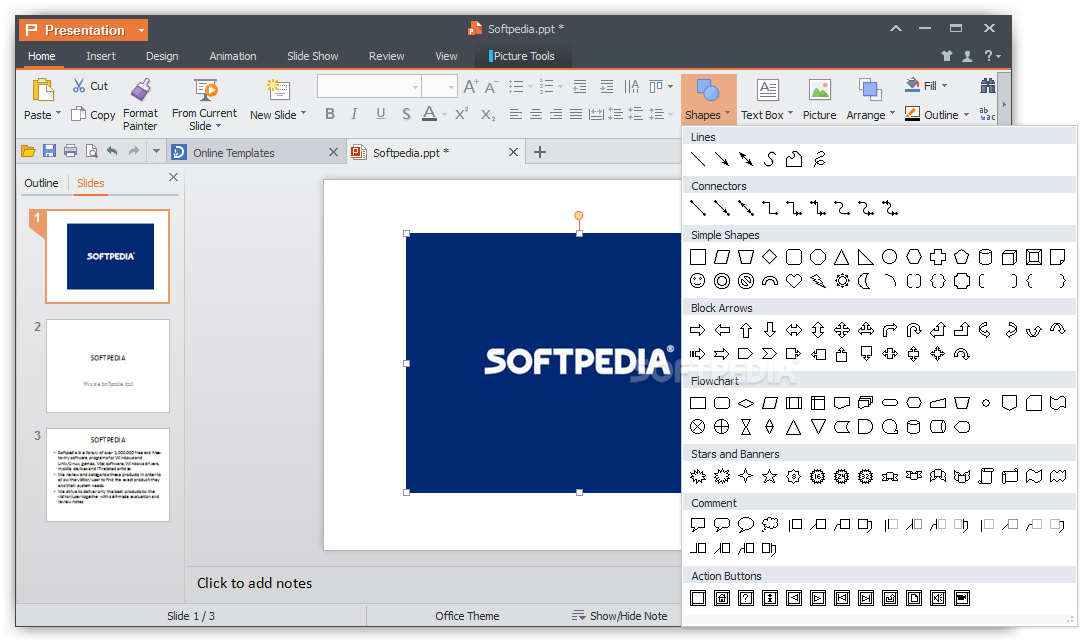
Task: Select the freeform curve line shape
Action: (769, 159)
